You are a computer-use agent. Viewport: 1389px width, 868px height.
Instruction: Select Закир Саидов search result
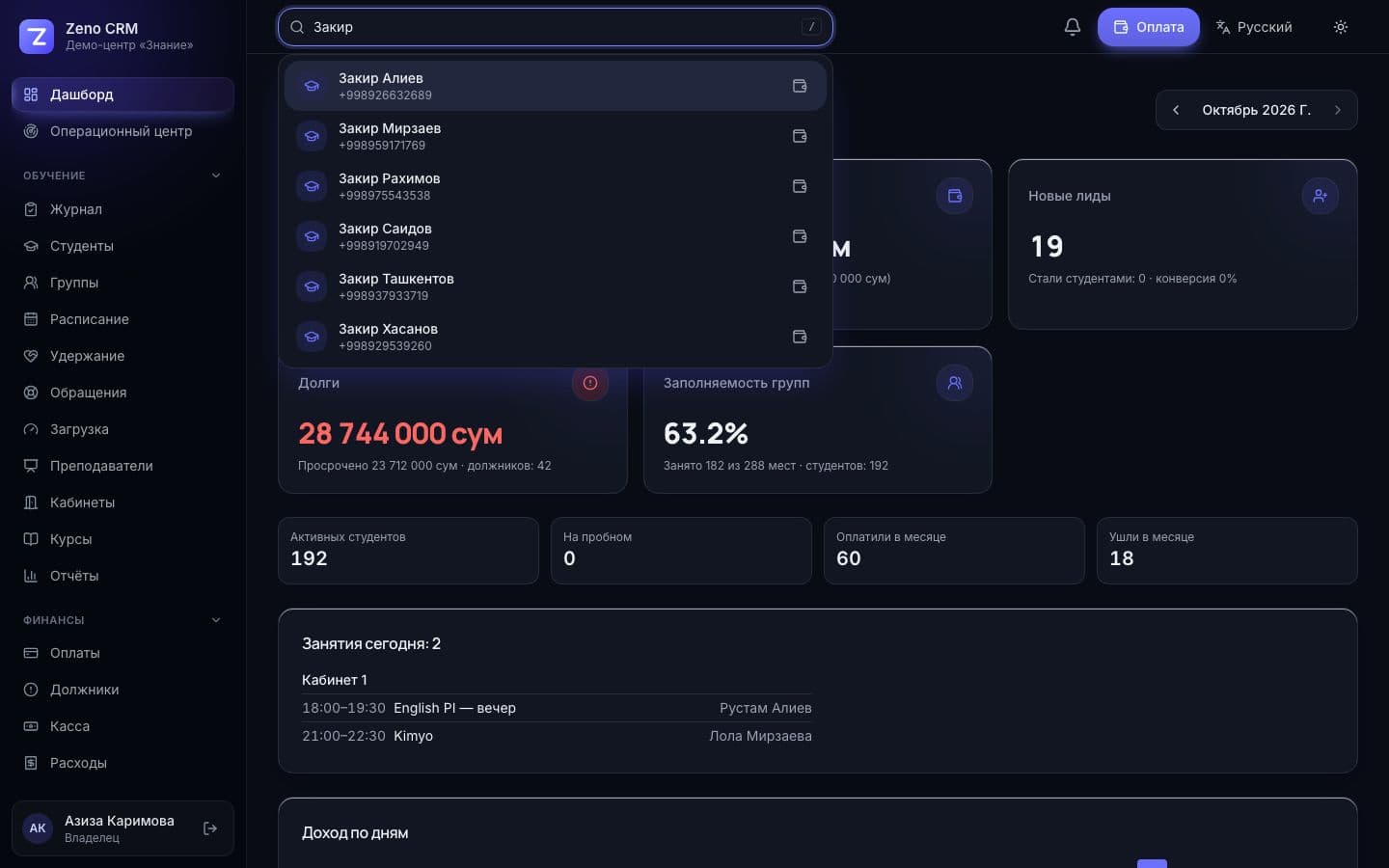[556, 236]
